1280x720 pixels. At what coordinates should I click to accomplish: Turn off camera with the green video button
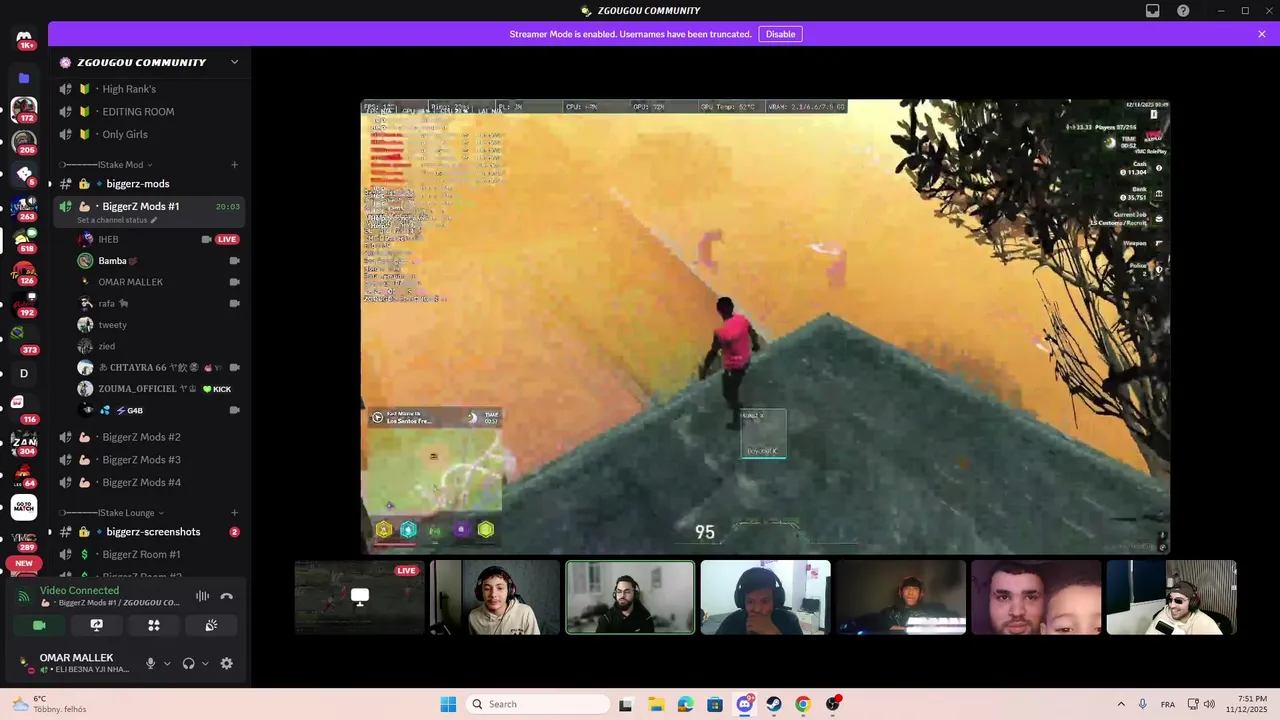tap(39, 625)
